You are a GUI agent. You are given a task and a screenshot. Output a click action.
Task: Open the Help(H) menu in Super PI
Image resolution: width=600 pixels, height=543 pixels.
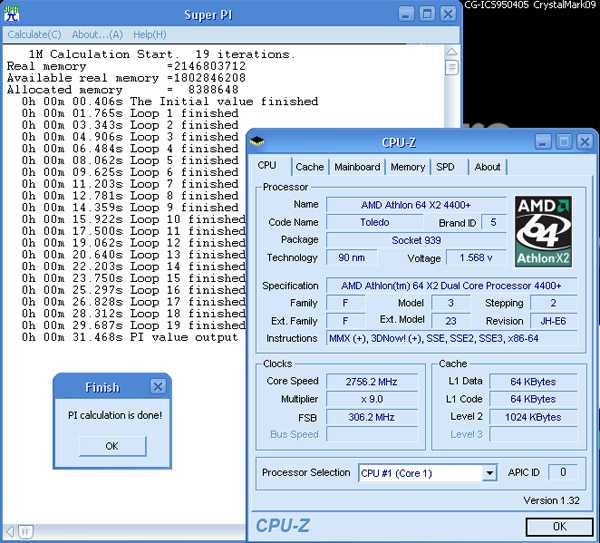(x=150, y=35)
